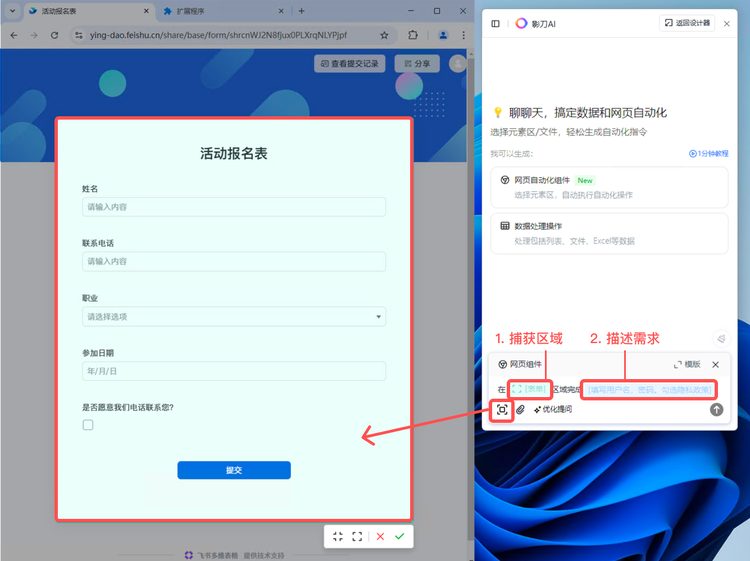Click the collapse icon above input box
Screen dimensions: 750x561
(x=721, y=339)
